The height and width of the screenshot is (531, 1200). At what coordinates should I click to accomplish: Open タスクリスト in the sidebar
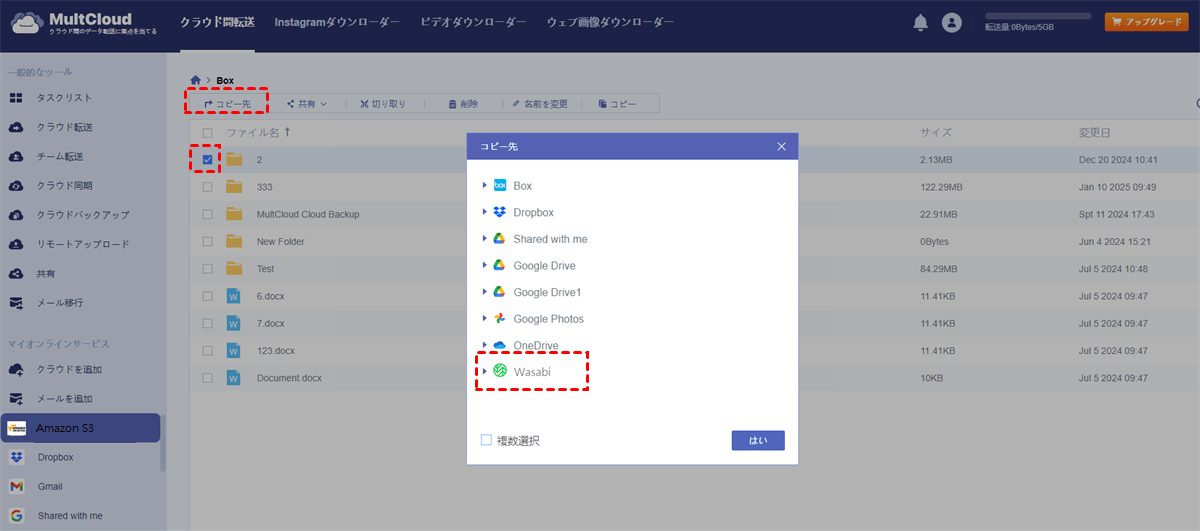click(x=64, y=98)
